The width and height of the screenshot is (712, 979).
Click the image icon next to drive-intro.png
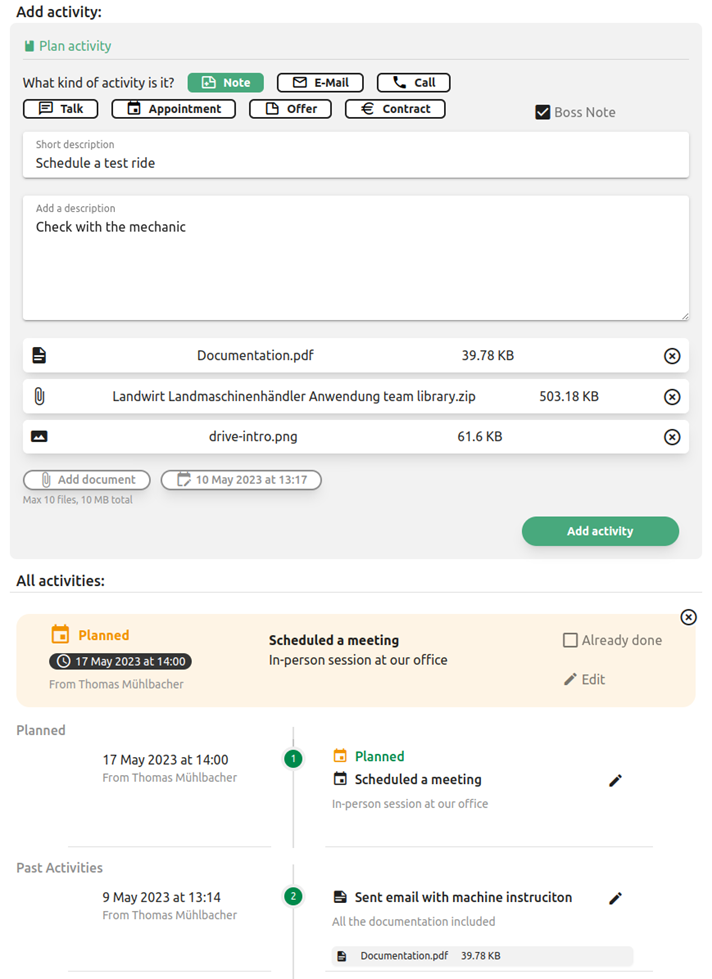[x=39, y=436]
